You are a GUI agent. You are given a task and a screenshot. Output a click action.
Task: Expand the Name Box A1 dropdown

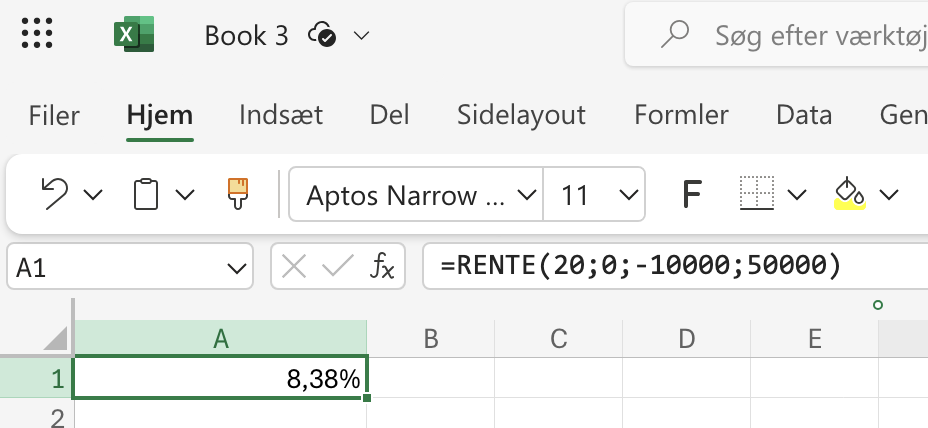coord(236,268)
